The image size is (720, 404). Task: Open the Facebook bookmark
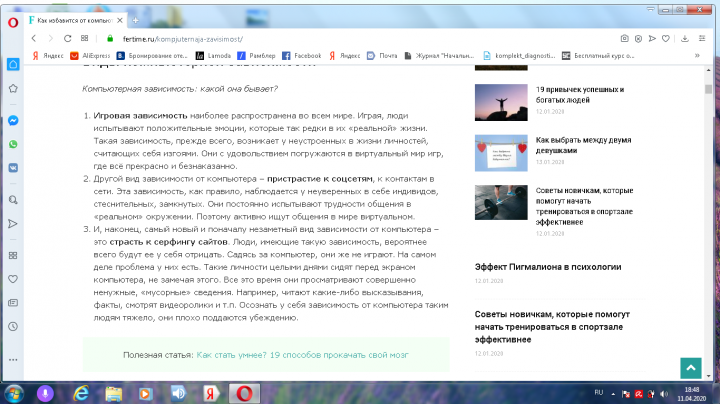pyautogui.click(x=302, y=56)
